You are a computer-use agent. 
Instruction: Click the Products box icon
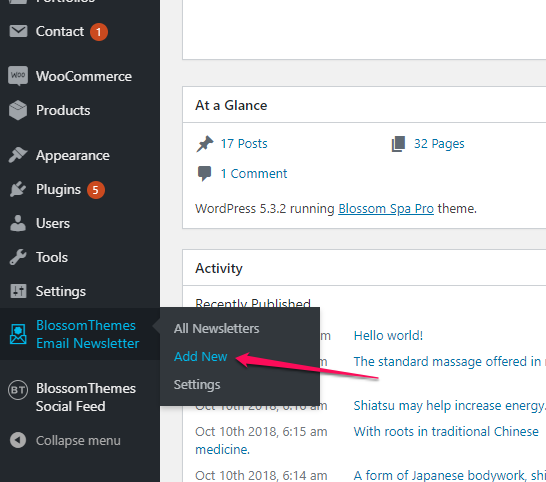18,110
